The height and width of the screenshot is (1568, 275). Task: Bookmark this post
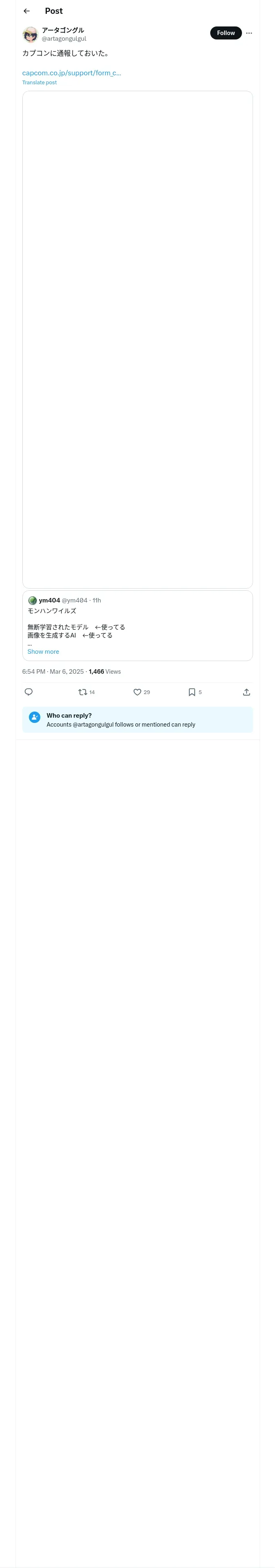(x=192, y=692)
